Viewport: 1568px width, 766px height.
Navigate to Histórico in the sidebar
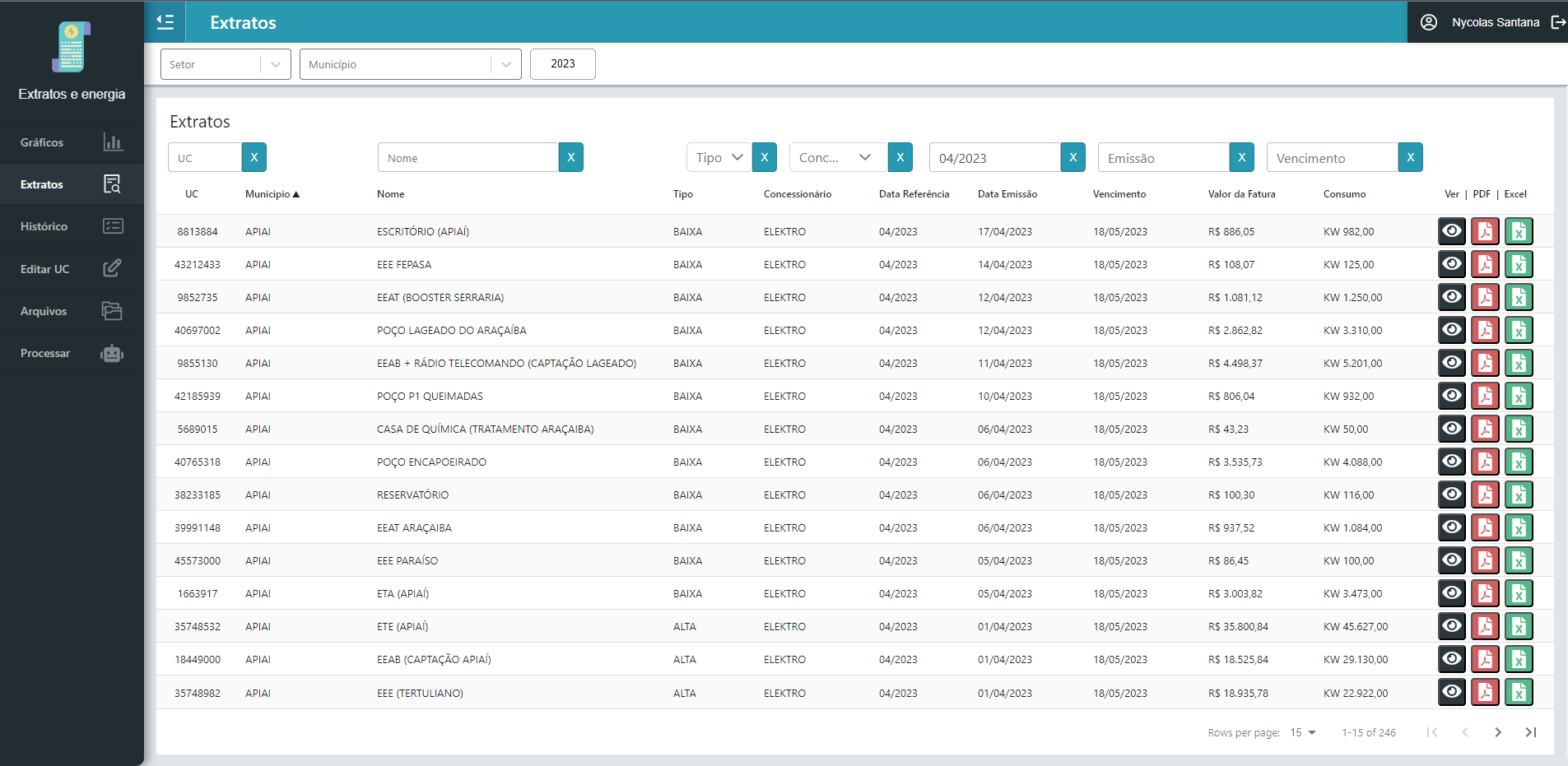(72, 226)
